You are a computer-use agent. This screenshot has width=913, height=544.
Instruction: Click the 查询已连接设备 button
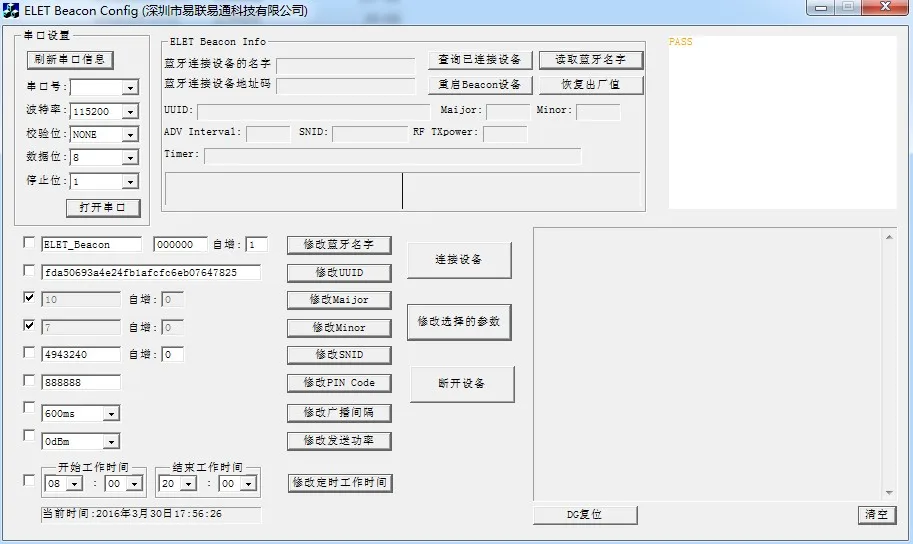(480, 60)
